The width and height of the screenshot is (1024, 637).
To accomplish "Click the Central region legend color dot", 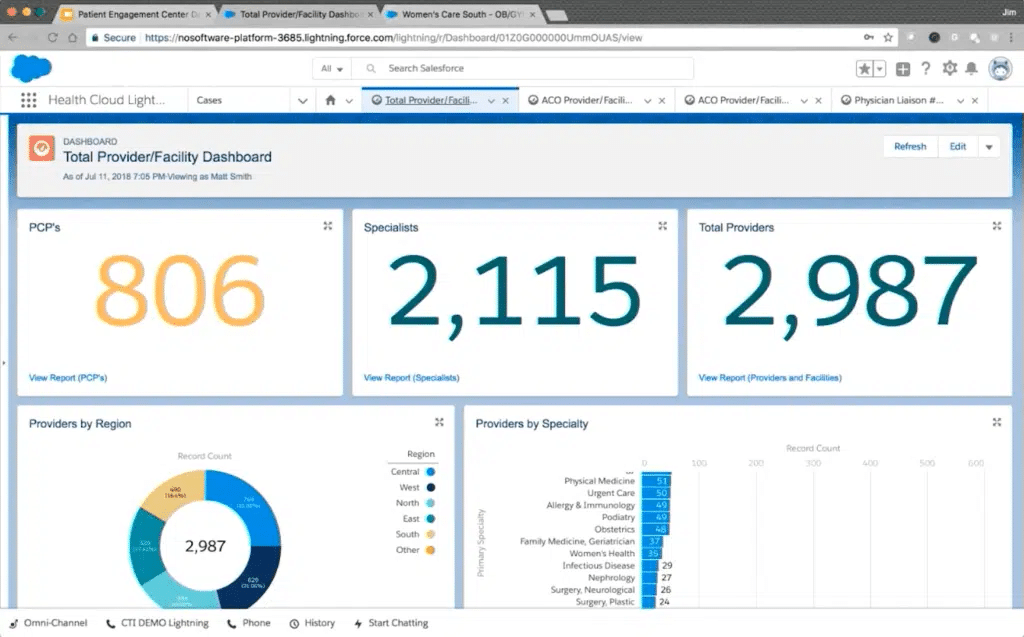I will click(430, 472).
